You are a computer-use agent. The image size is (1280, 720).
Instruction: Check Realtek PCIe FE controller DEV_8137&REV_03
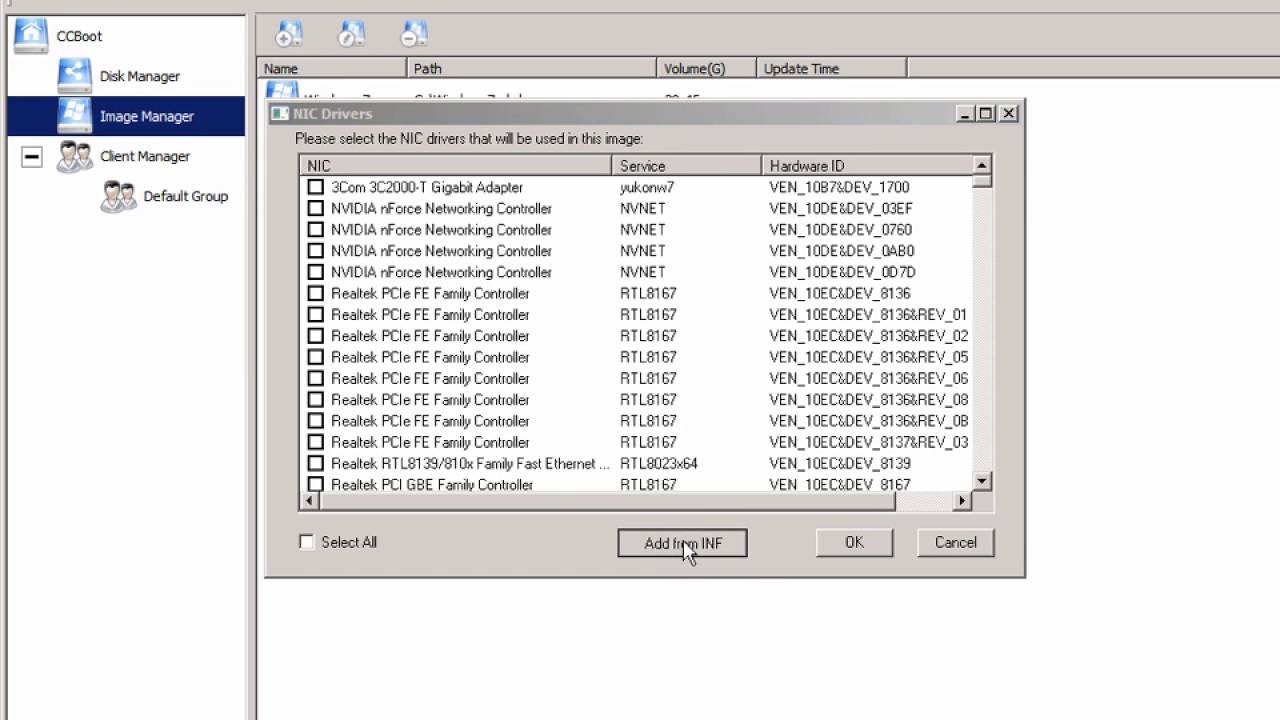pos(316,442)
